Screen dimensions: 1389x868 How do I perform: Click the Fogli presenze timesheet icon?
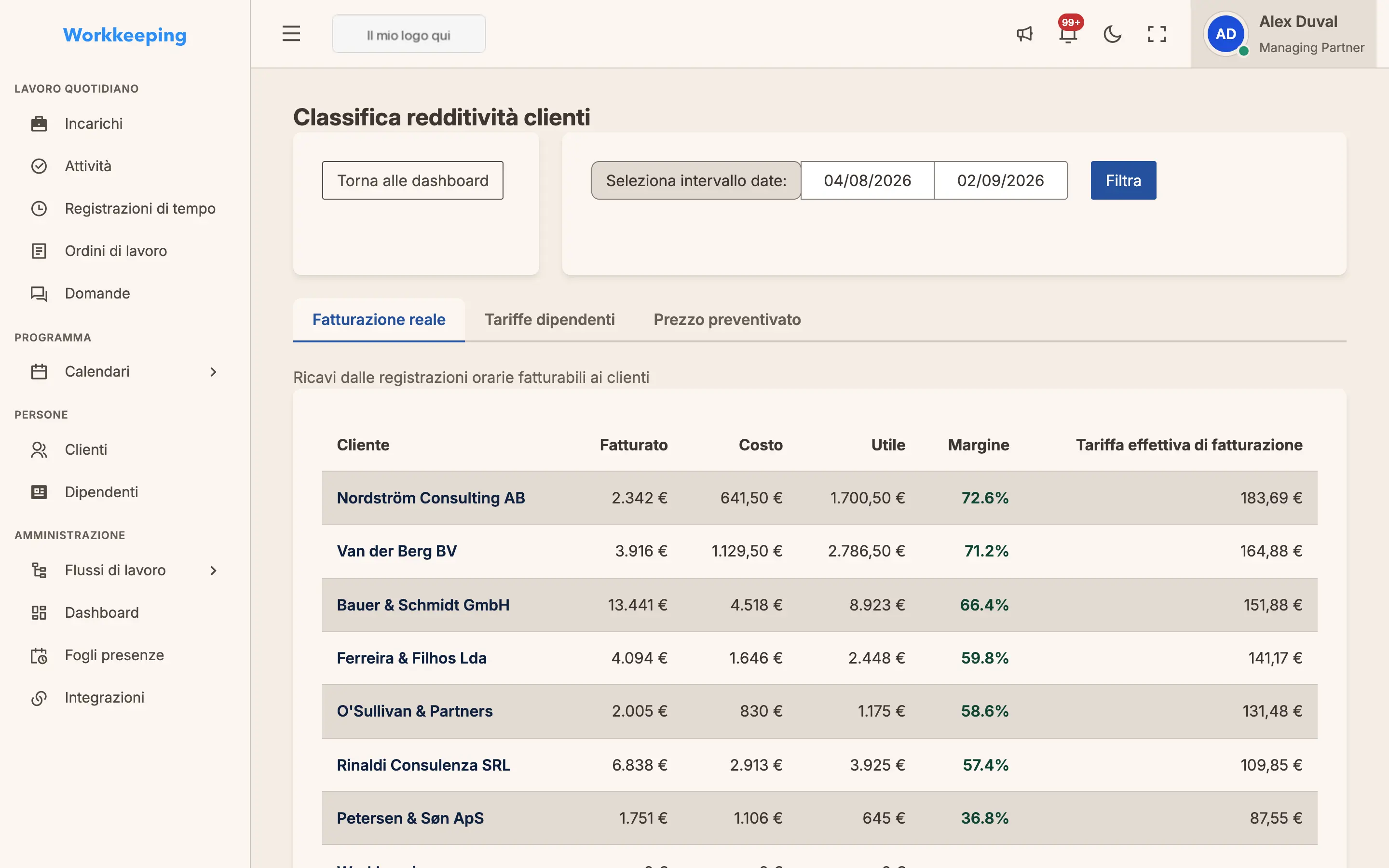(39, 655)
